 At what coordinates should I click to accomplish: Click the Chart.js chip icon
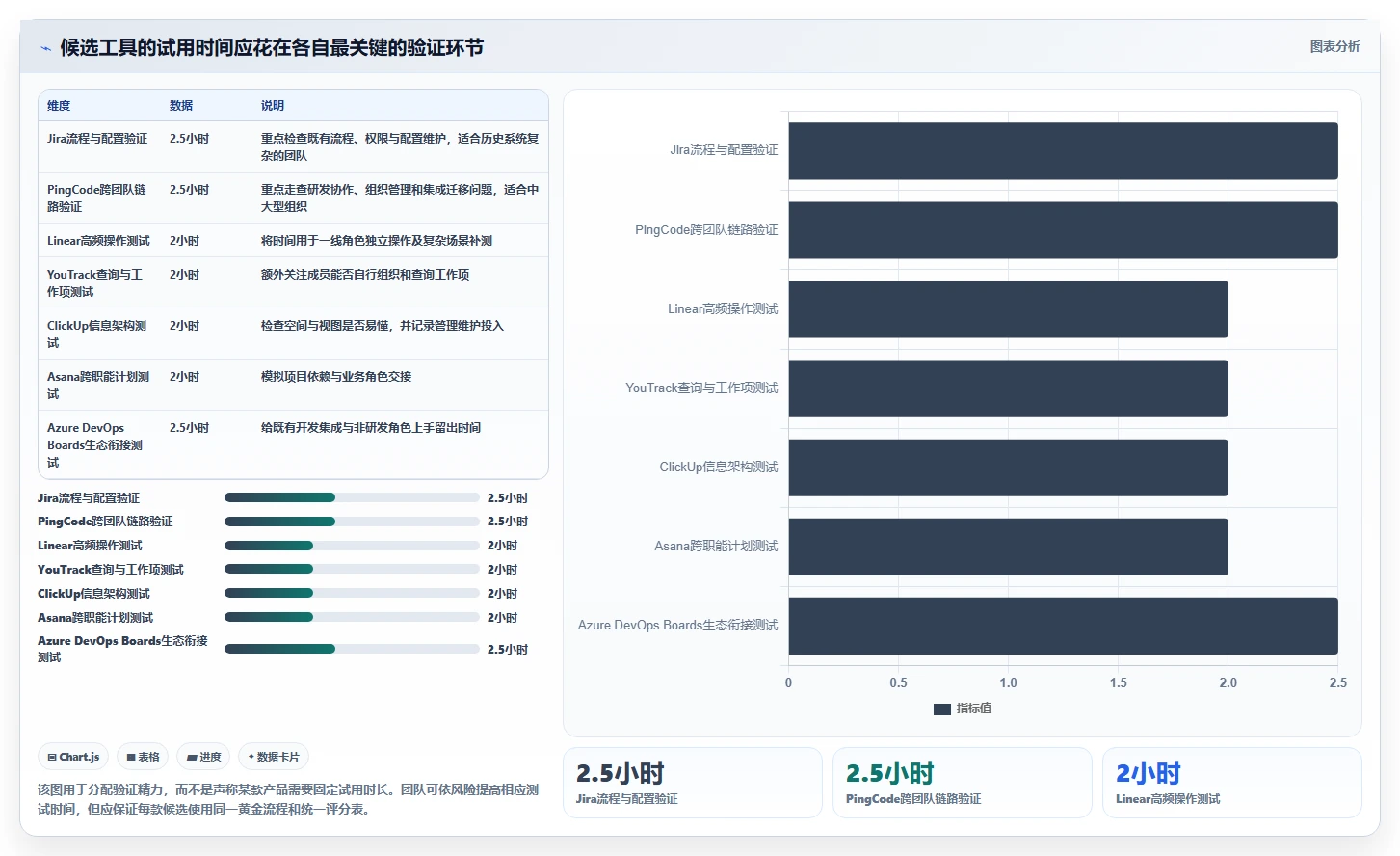(52, 758)
